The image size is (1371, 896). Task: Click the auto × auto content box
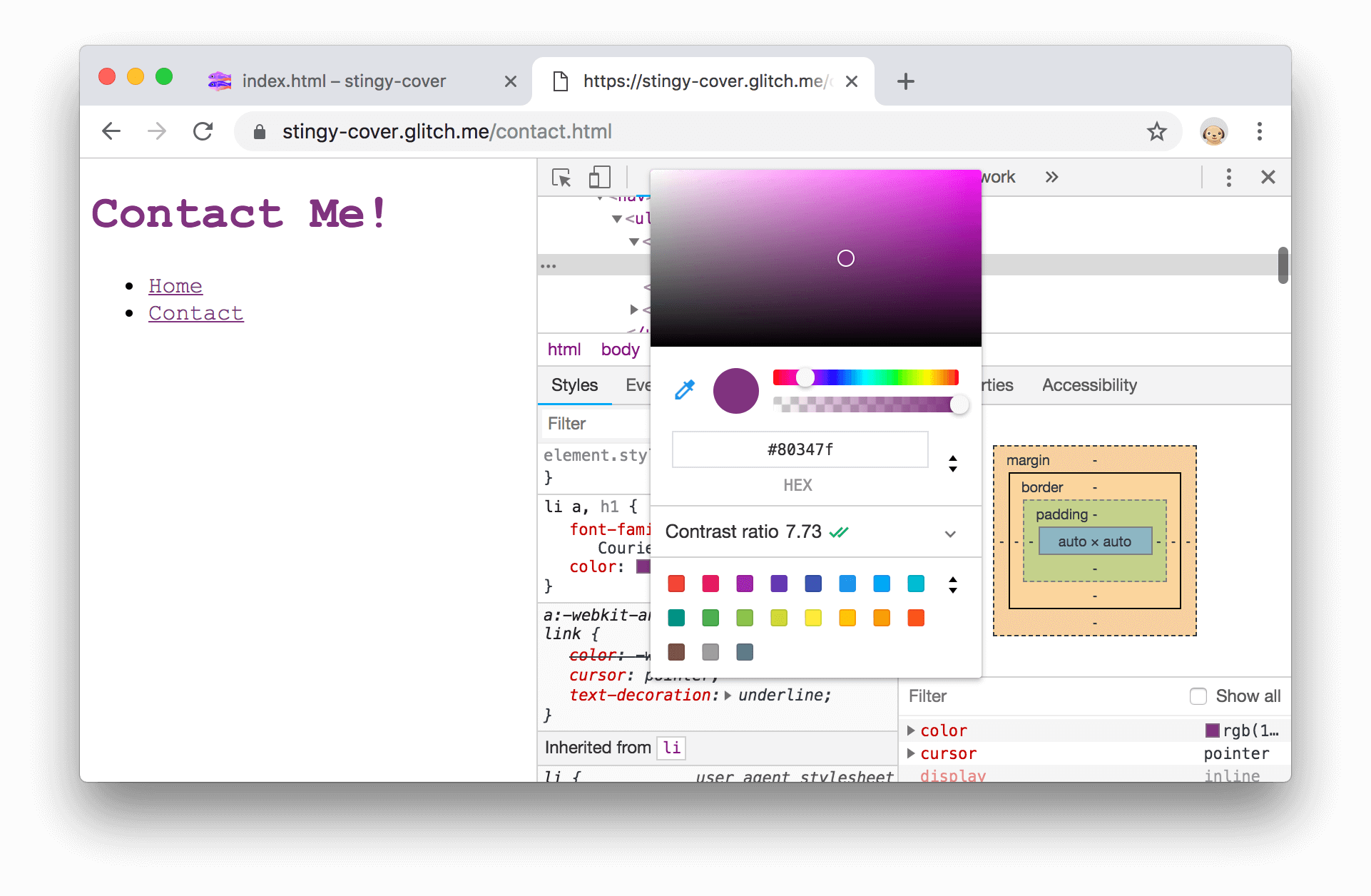(x=1095, y=541)
